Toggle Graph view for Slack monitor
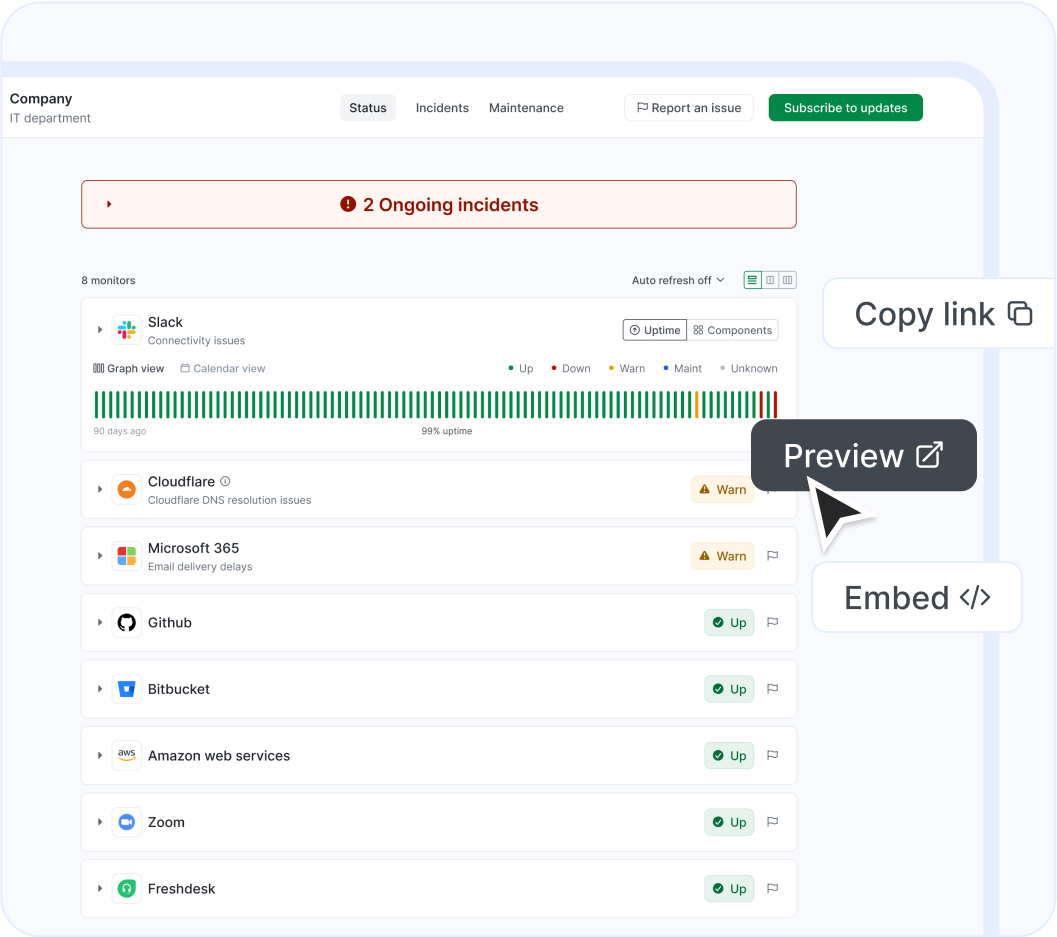The width and height of the screenshot is (1057, 937). [129, 368]
